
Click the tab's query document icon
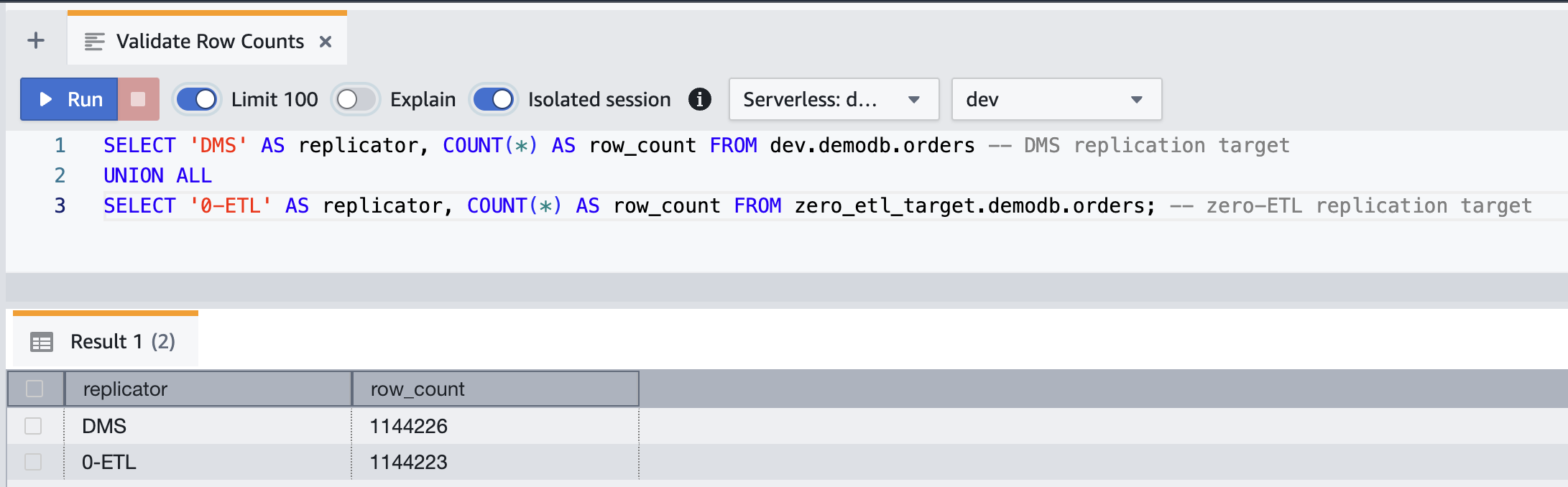pyautogui.click(x=94, y=42)
